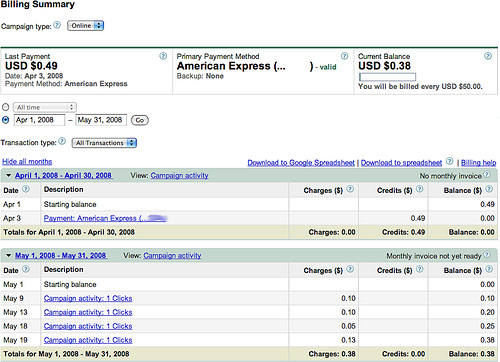Open May 19 Campaign activity: 1 Clicks
Screen dimensions: 500x362
pyautogui.click(x=88, y=340)
